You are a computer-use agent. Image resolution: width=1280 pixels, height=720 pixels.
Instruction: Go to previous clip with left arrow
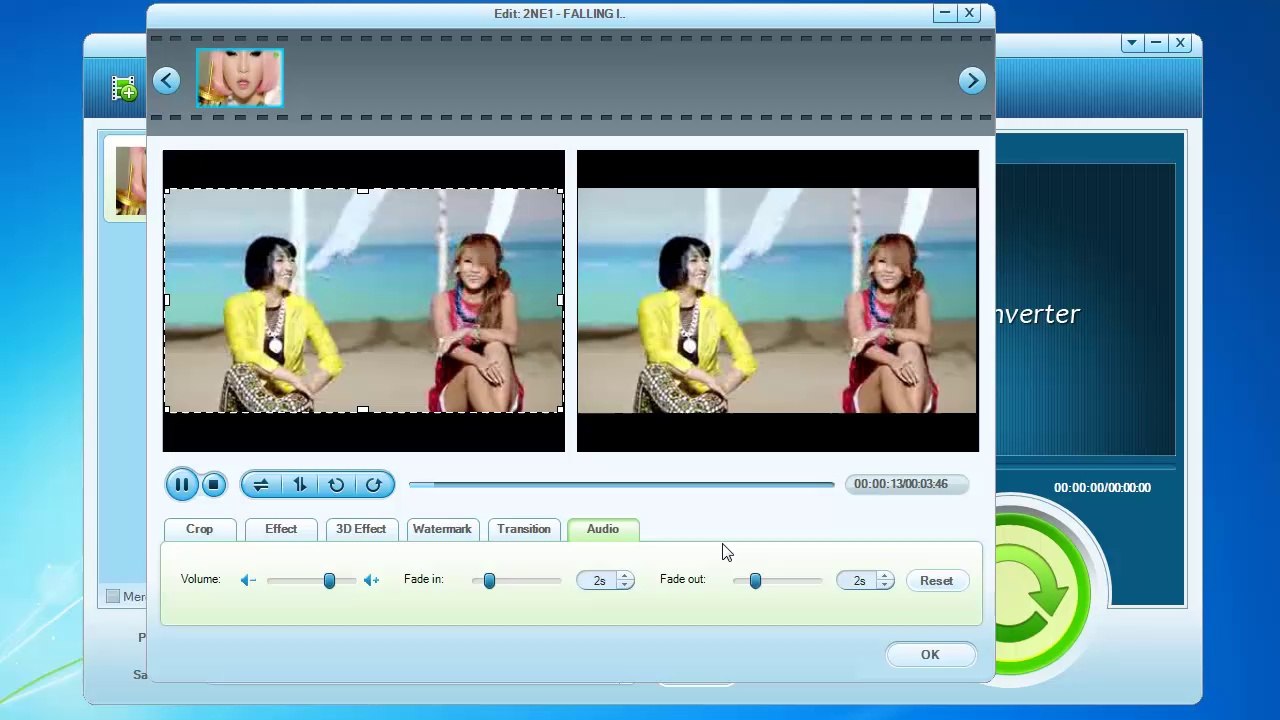[x=167, y=81]
